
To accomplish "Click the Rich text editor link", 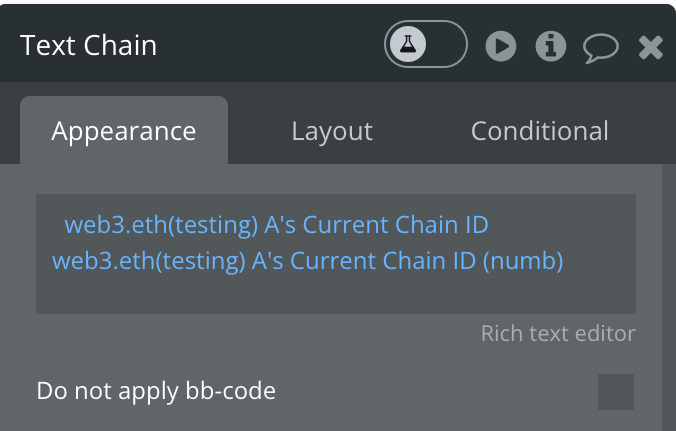I will click(558, 333).
